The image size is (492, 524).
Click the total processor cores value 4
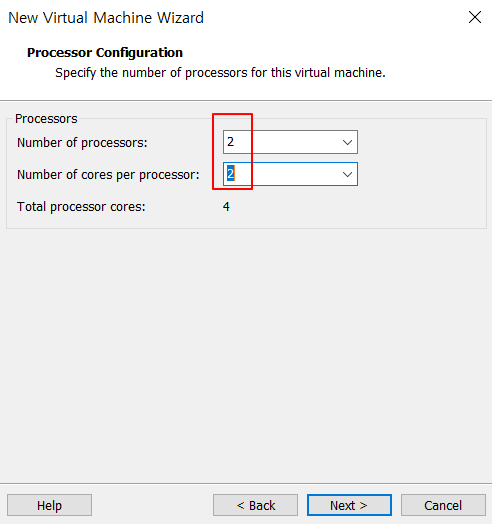(226, 207)
